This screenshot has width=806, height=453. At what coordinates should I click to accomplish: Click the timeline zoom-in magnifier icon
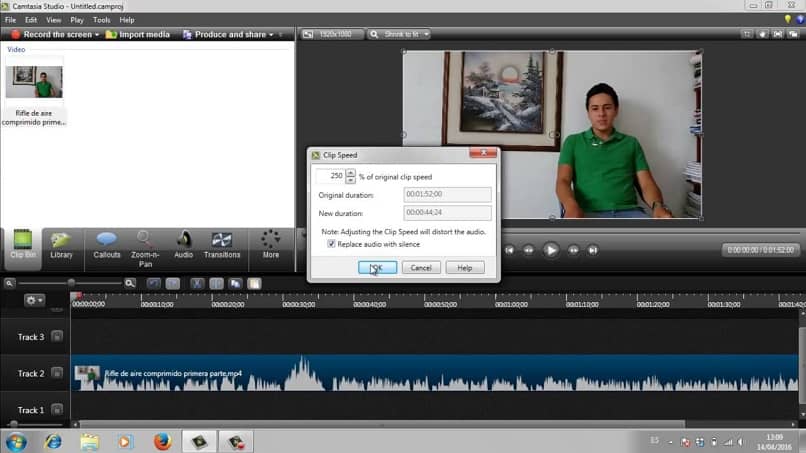(130, 284)
